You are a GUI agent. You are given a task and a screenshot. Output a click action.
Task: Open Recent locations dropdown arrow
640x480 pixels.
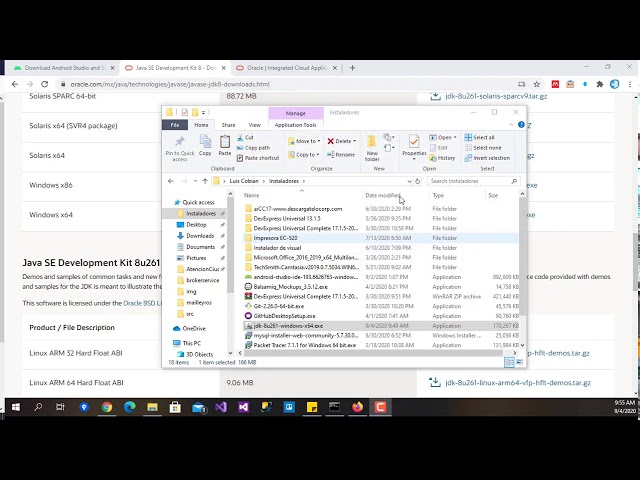click(x=195, y=181)
